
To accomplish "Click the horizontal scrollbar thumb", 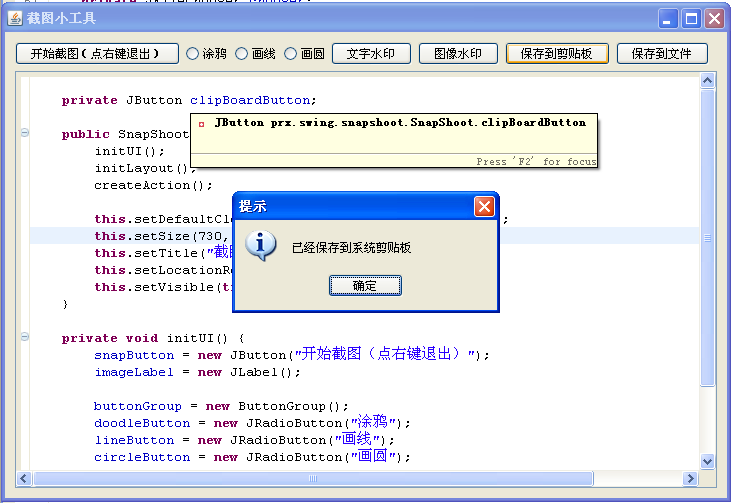I will [x=313, y=478].
